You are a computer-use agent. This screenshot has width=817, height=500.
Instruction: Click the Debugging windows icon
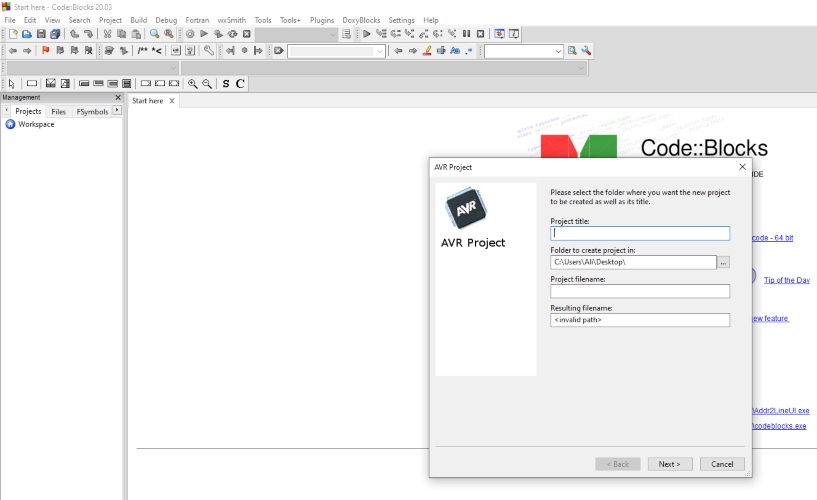(x=499, y=34)
